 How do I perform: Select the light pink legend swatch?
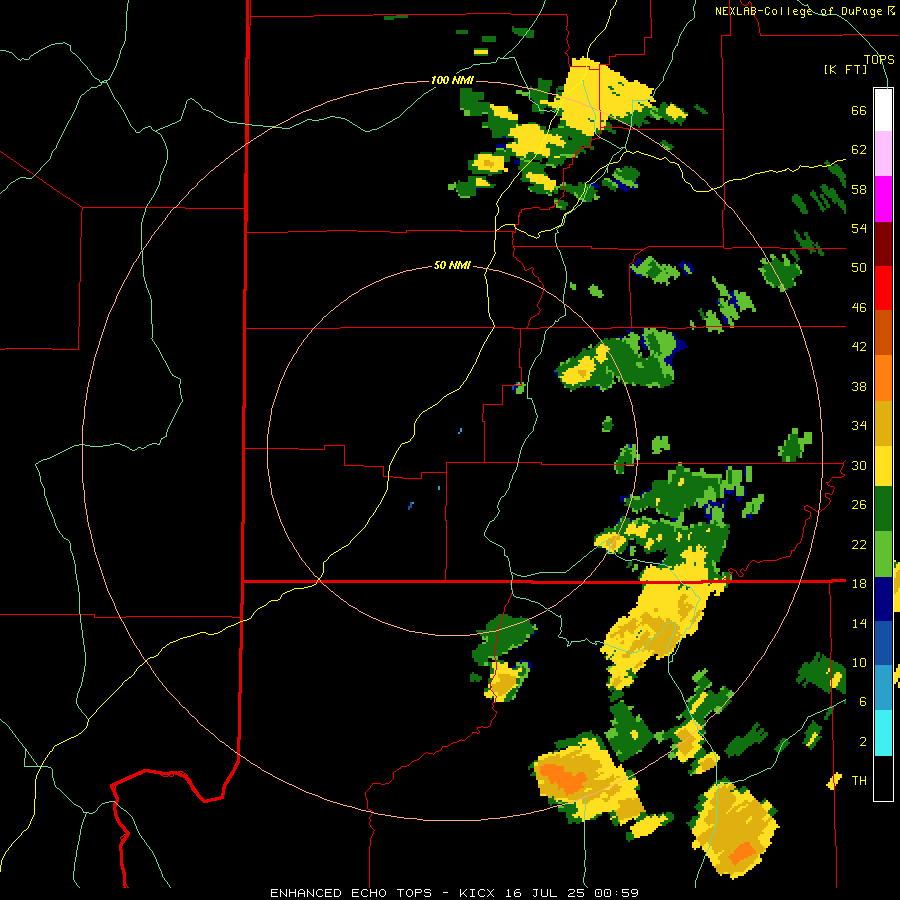883,153
